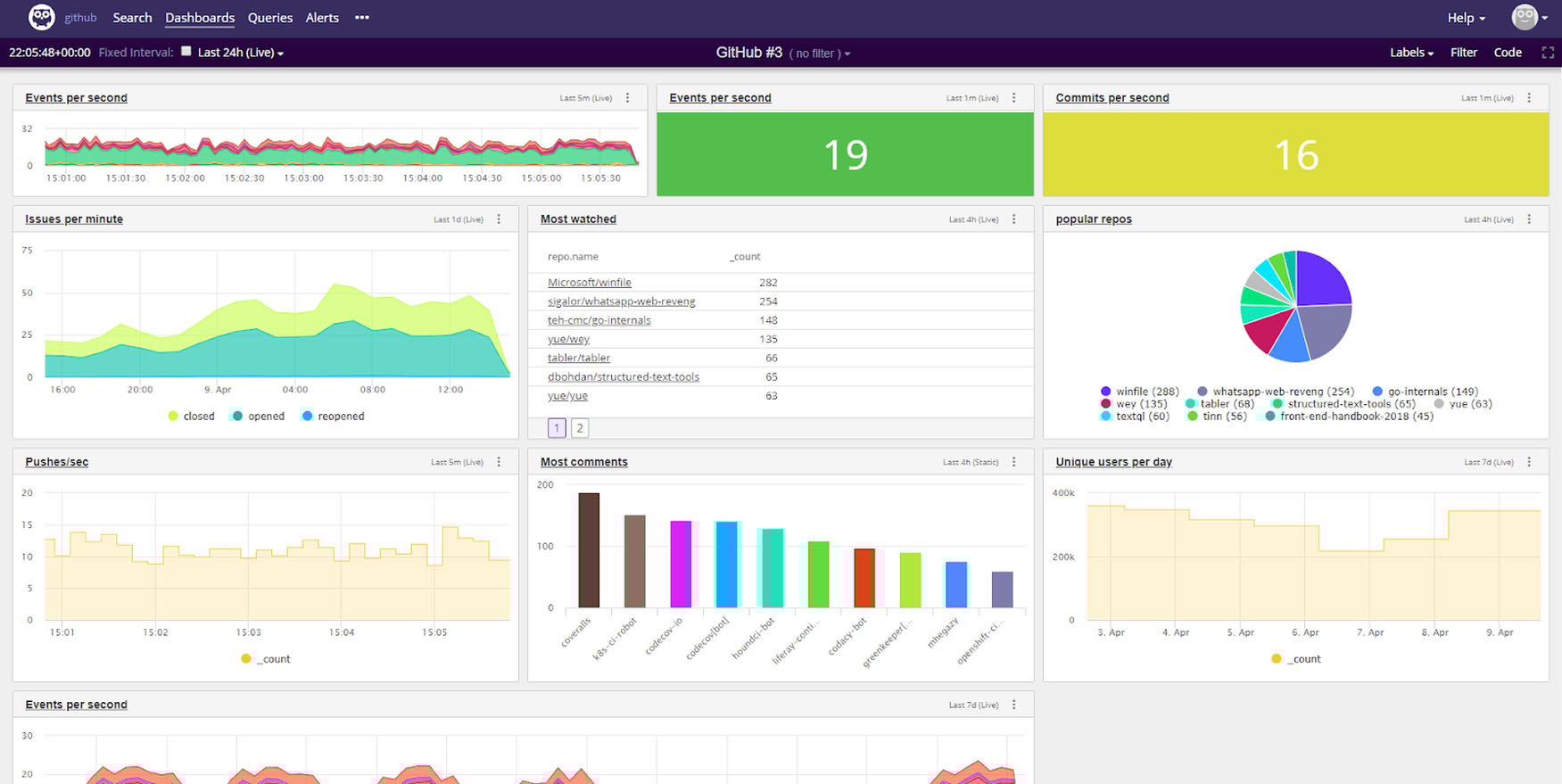Click the popular repos panel title
The height and width of the screenshot is (784, 1562).
pos(1094,219)
